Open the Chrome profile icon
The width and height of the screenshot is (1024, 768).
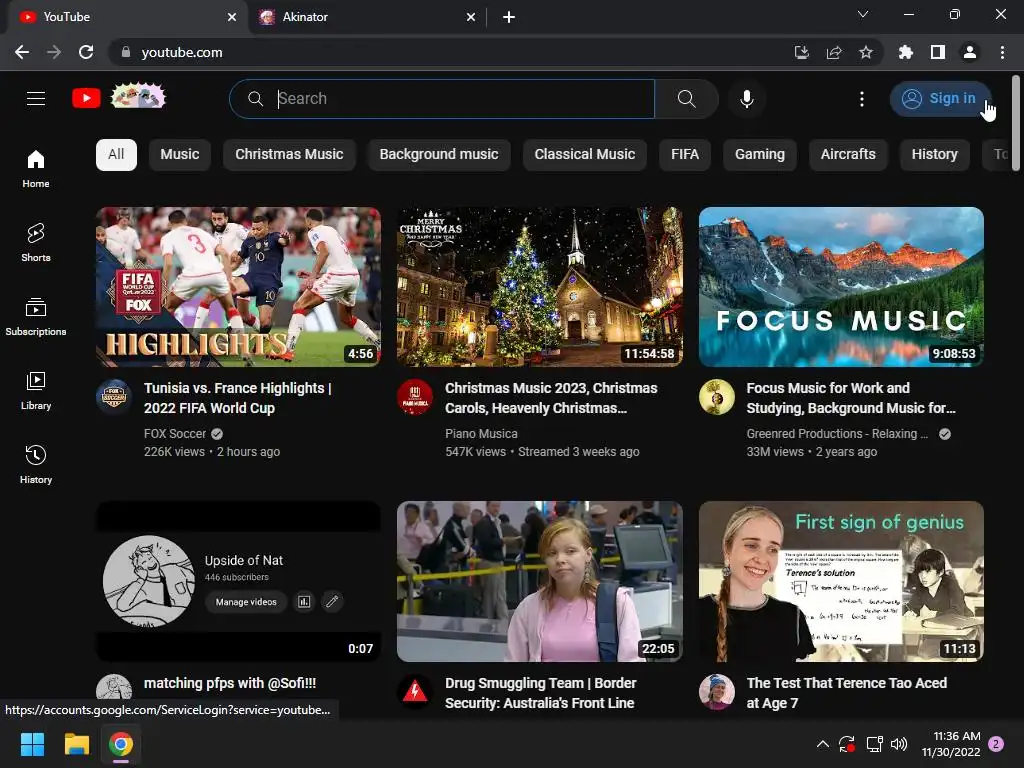(x=970, y=52)
